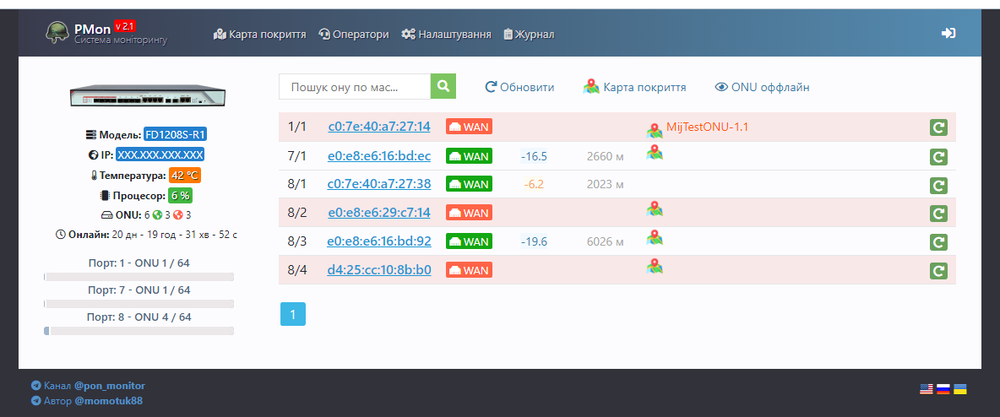This screenshot has width=1000, height=417.
Task: Open the Карта покриття navigation menu item
Action: click(260, 34)
